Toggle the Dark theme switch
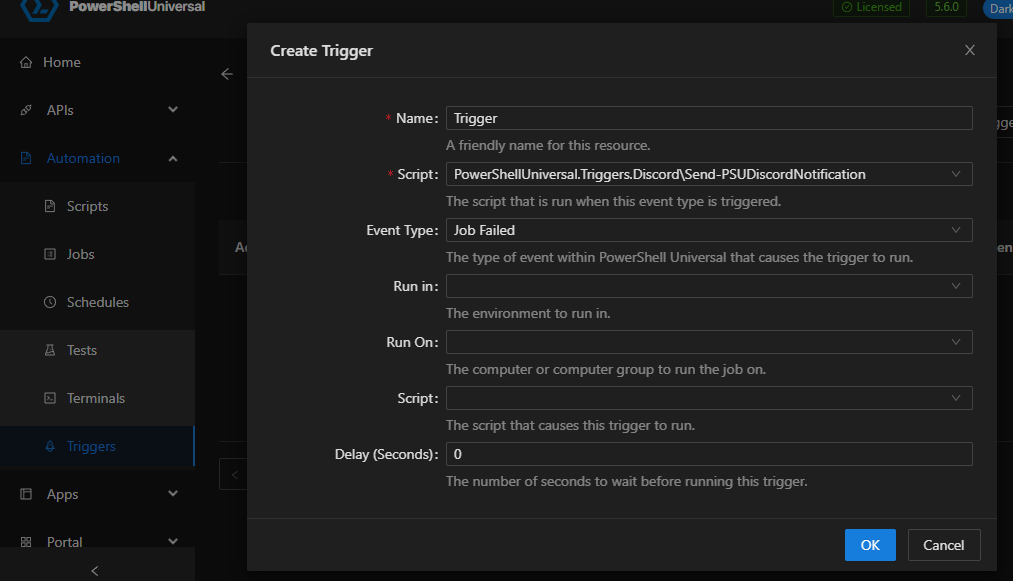Image resolution: width=1013 pixels, height=581 pixels. click(998, 8)
